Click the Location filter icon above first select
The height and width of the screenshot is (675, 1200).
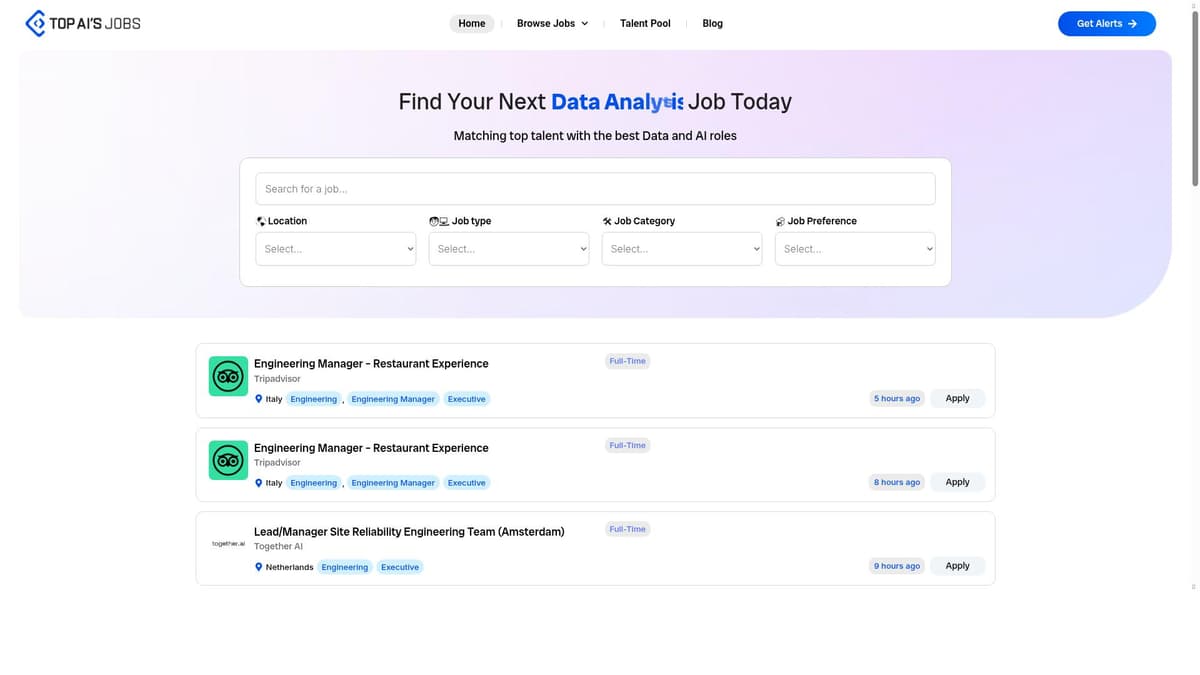(x=261, y=220)
